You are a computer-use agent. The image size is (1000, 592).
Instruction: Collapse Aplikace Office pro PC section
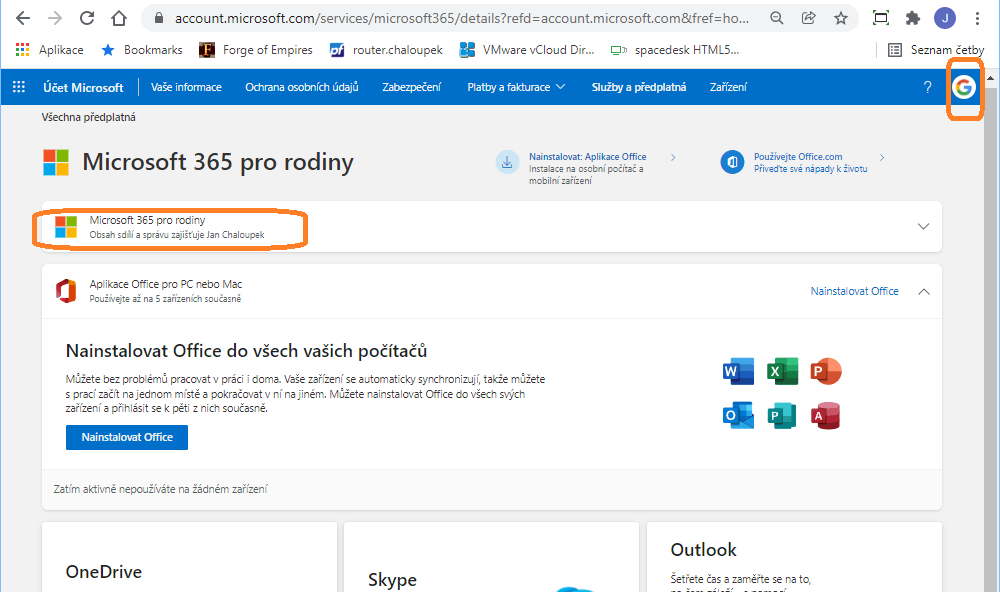click(x=923, y=292)
